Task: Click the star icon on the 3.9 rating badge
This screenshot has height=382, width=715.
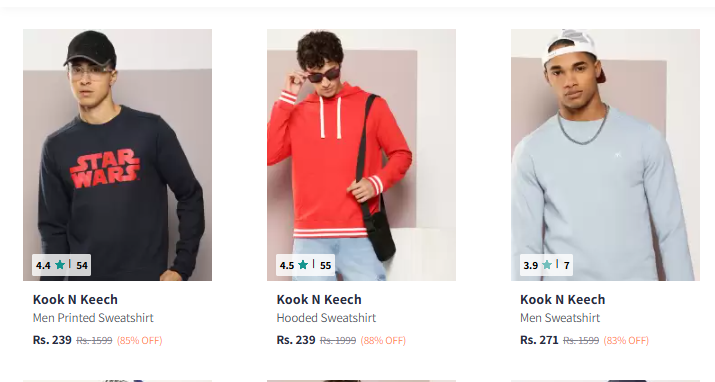Action: (x=547, y=265)
